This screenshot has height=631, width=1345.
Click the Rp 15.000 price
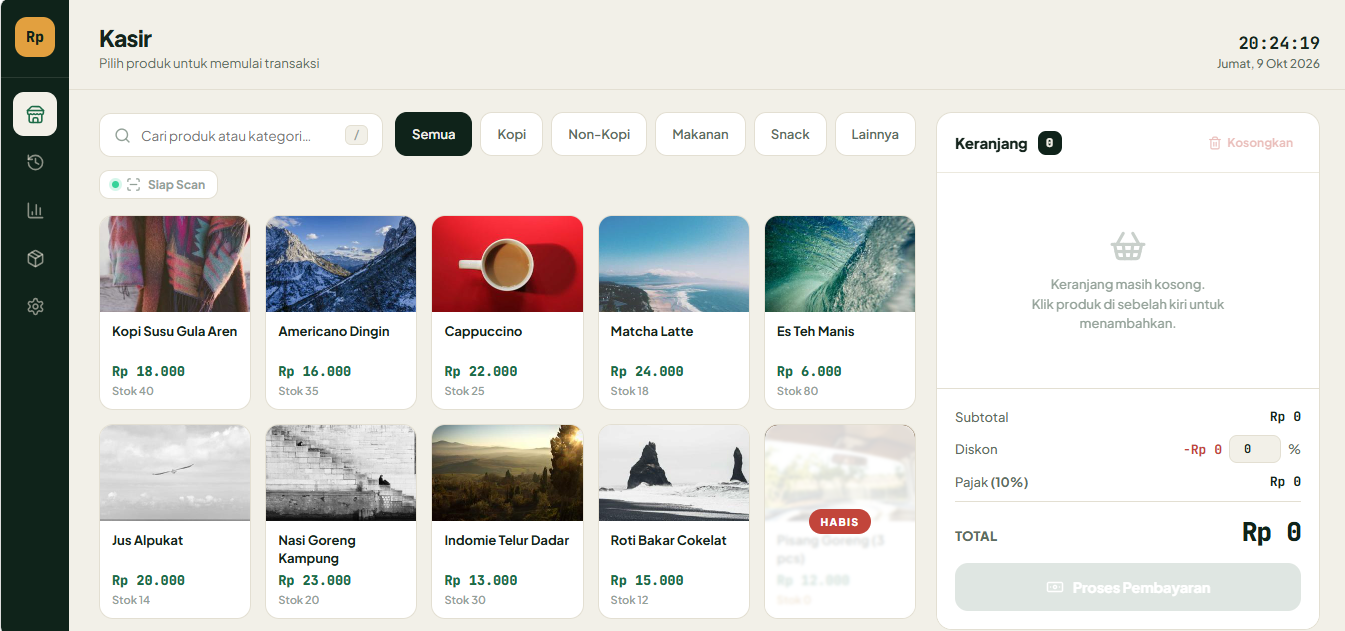tap(647, 580)
